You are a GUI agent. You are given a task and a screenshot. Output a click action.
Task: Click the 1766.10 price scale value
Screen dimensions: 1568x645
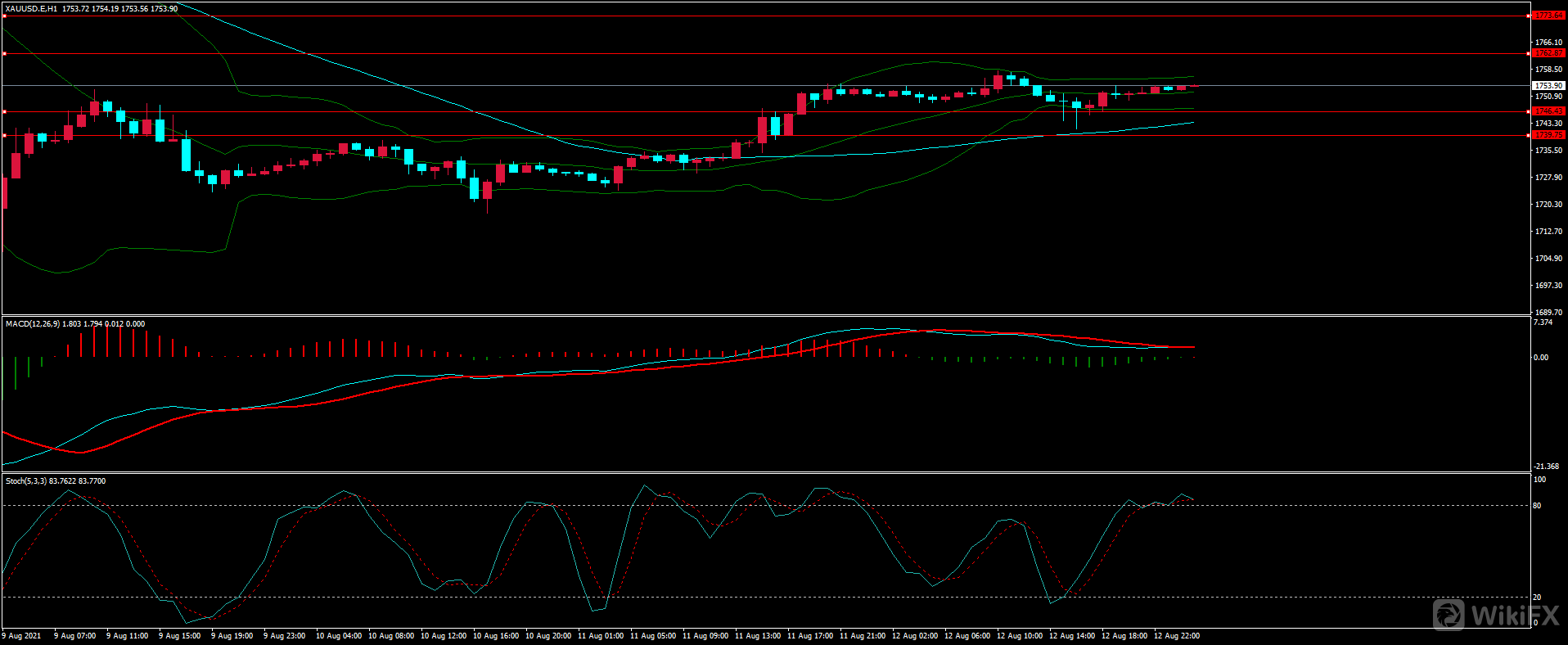1548,43
